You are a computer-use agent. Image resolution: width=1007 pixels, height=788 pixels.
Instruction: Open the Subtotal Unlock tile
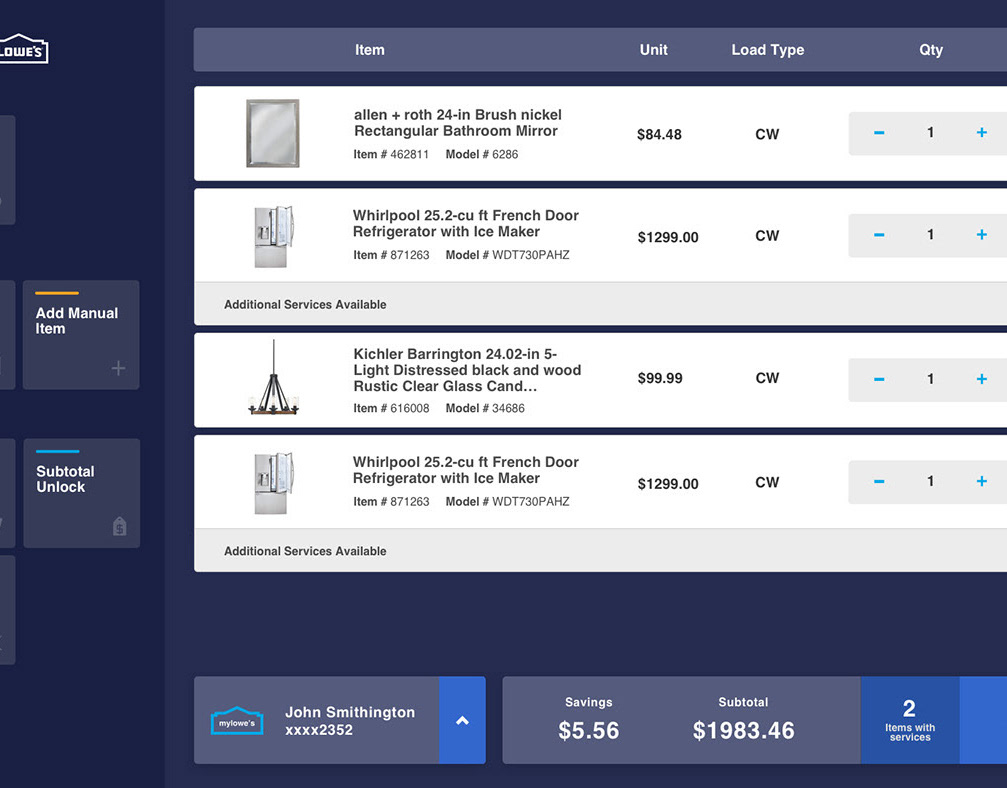click(x=82, y=493)
